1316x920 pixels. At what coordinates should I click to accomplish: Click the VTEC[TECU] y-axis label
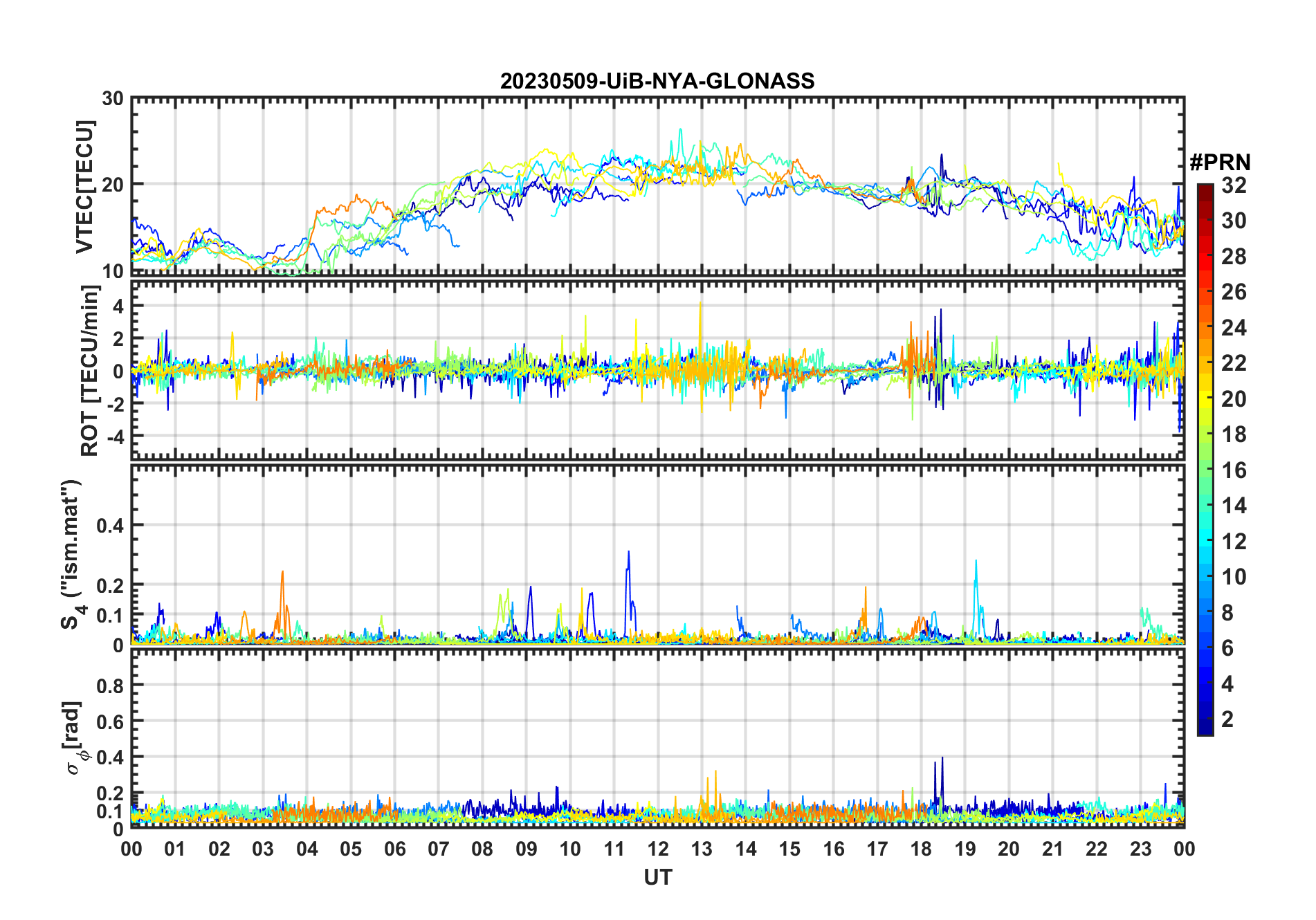click(x=84, y=187)
